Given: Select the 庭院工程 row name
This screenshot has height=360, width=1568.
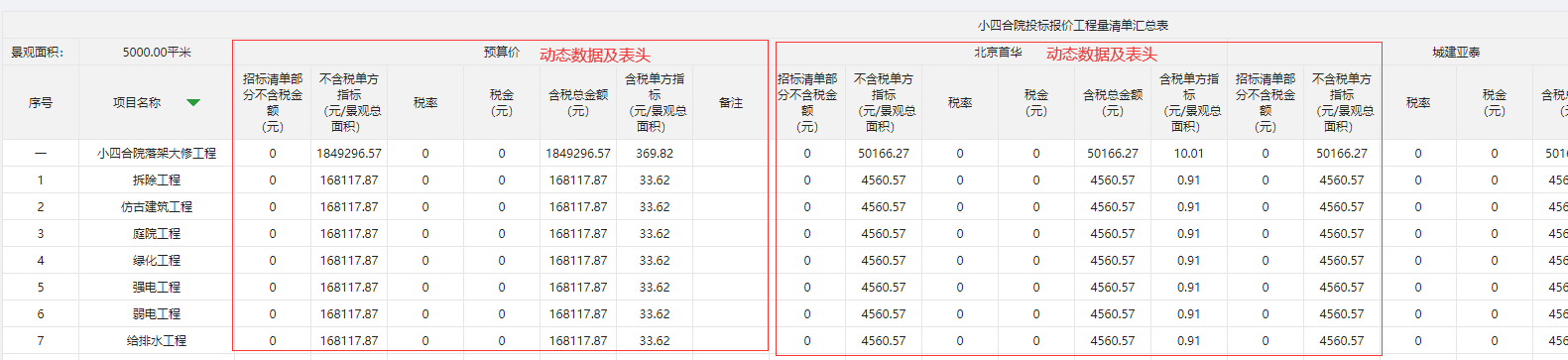Looking at the screenshot, I should (157, 234).
